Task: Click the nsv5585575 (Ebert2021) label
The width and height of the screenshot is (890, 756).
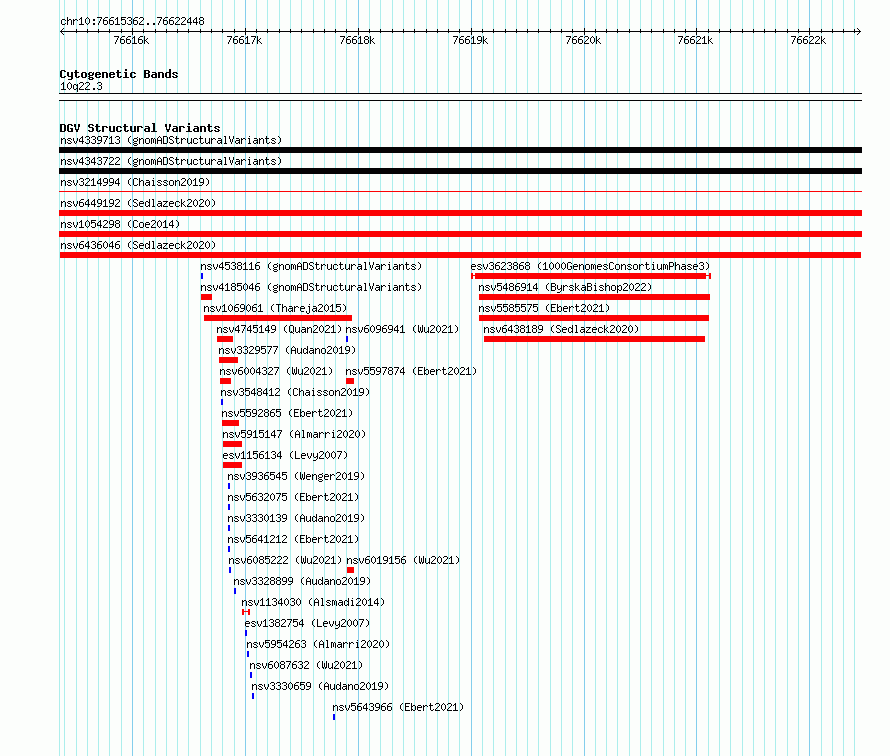Action: (544, 308)
